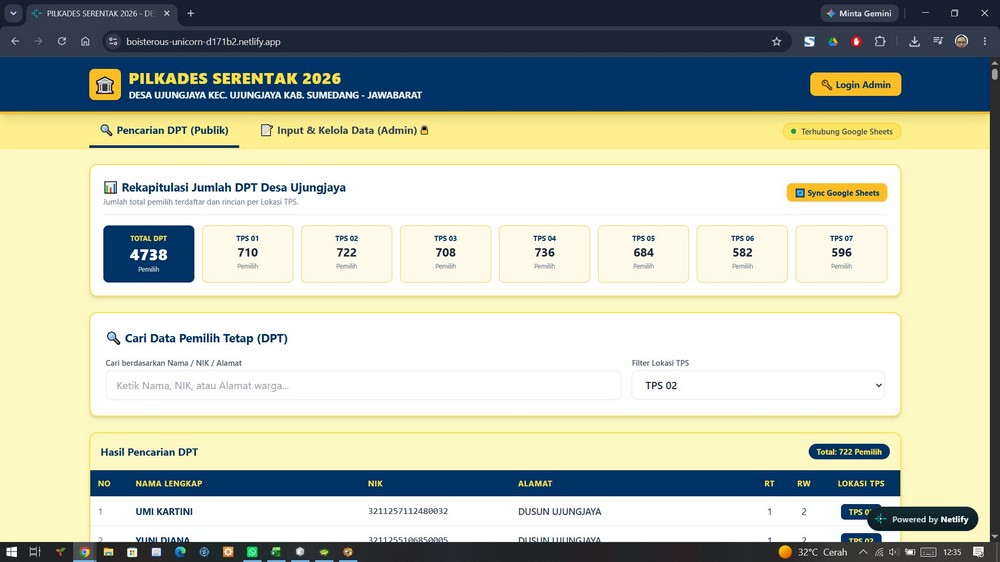1000x562 pixels.
Task: Select the name UMI KARTINI
Action: coord(164,512)
